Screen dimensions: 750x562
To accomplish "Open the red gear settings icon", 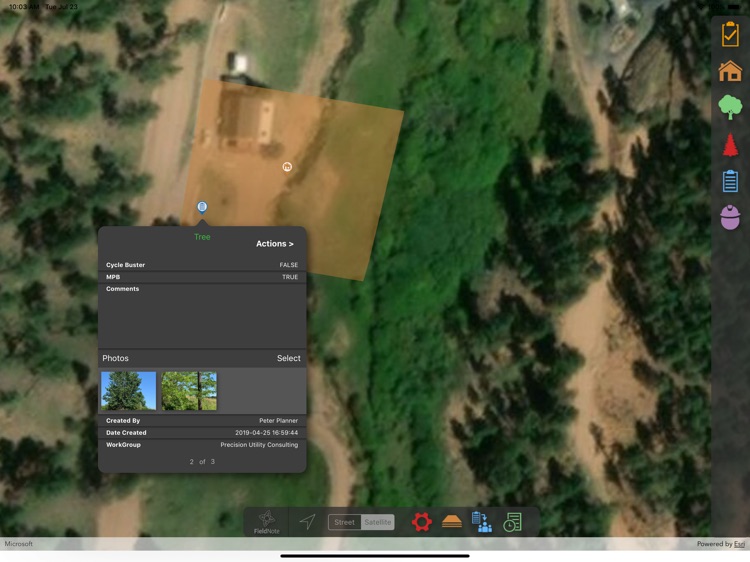I will (x=421, y=522).
